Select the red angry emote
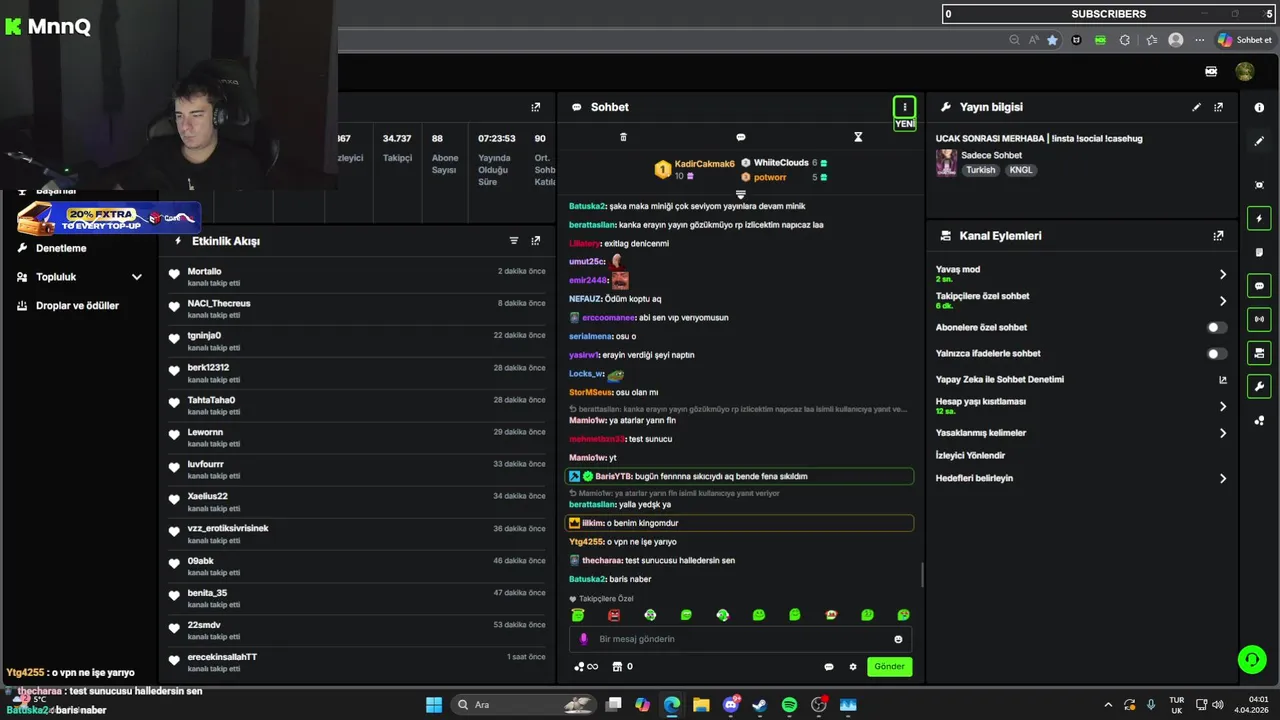1280x720 pixels. point(614,615)
